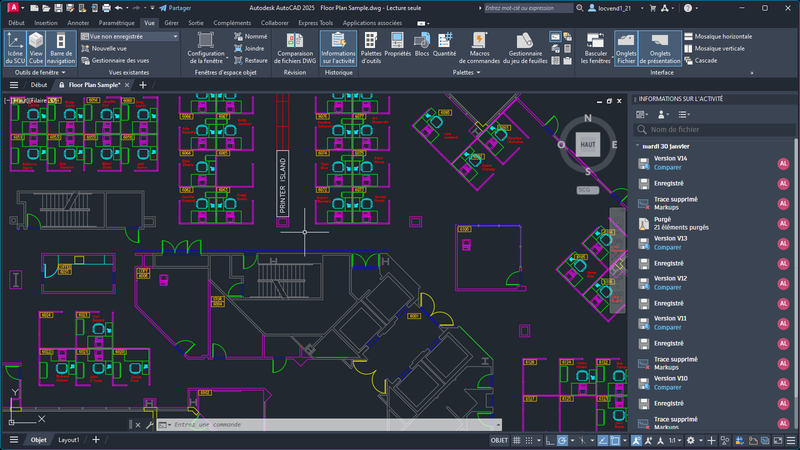Click Basculer les fenêtres icon
Image resolution: width=800 pixels, height=450 pixels.
tap(595, 41)
